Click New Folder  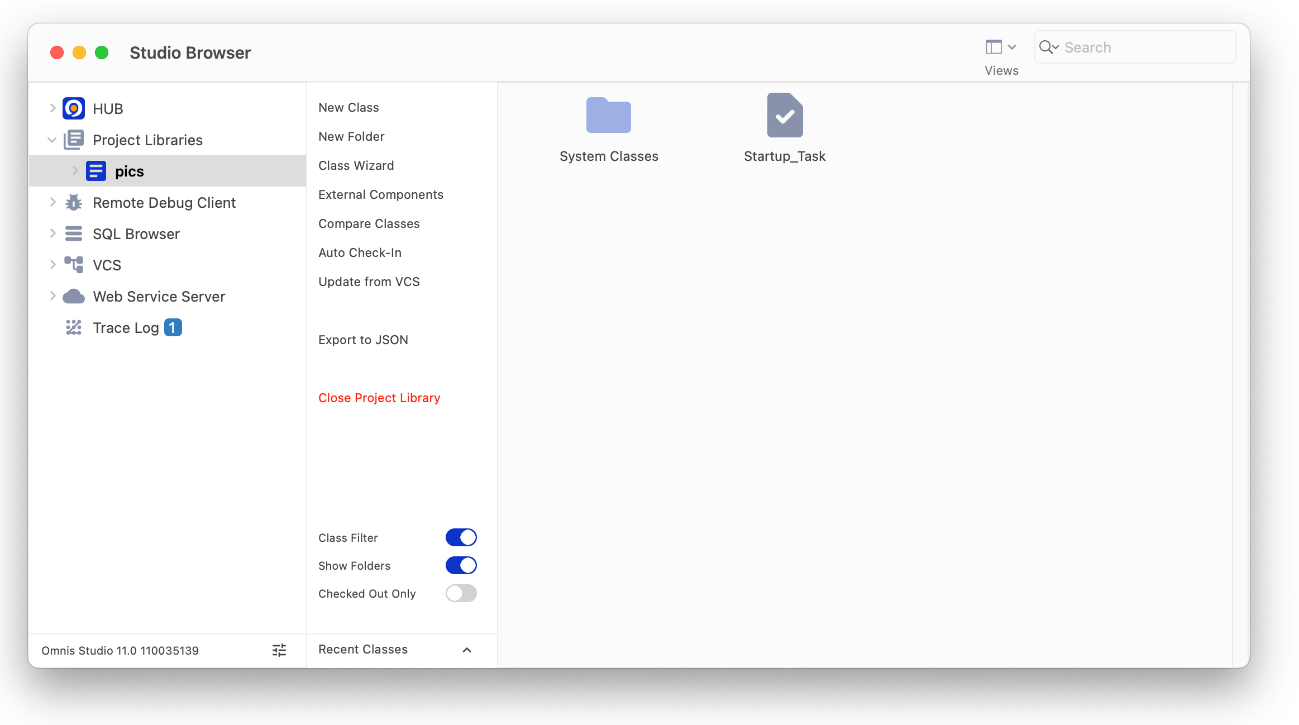point(351,136)
